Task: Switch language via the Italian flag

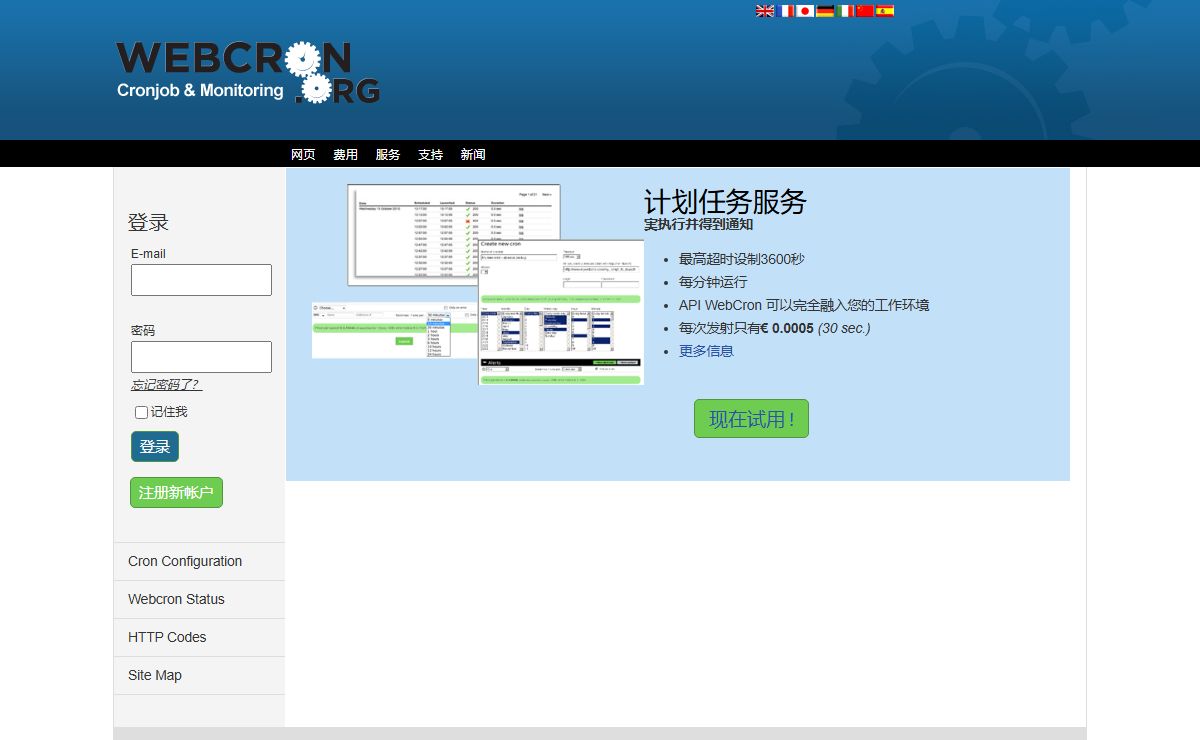Action: point(845,11)
